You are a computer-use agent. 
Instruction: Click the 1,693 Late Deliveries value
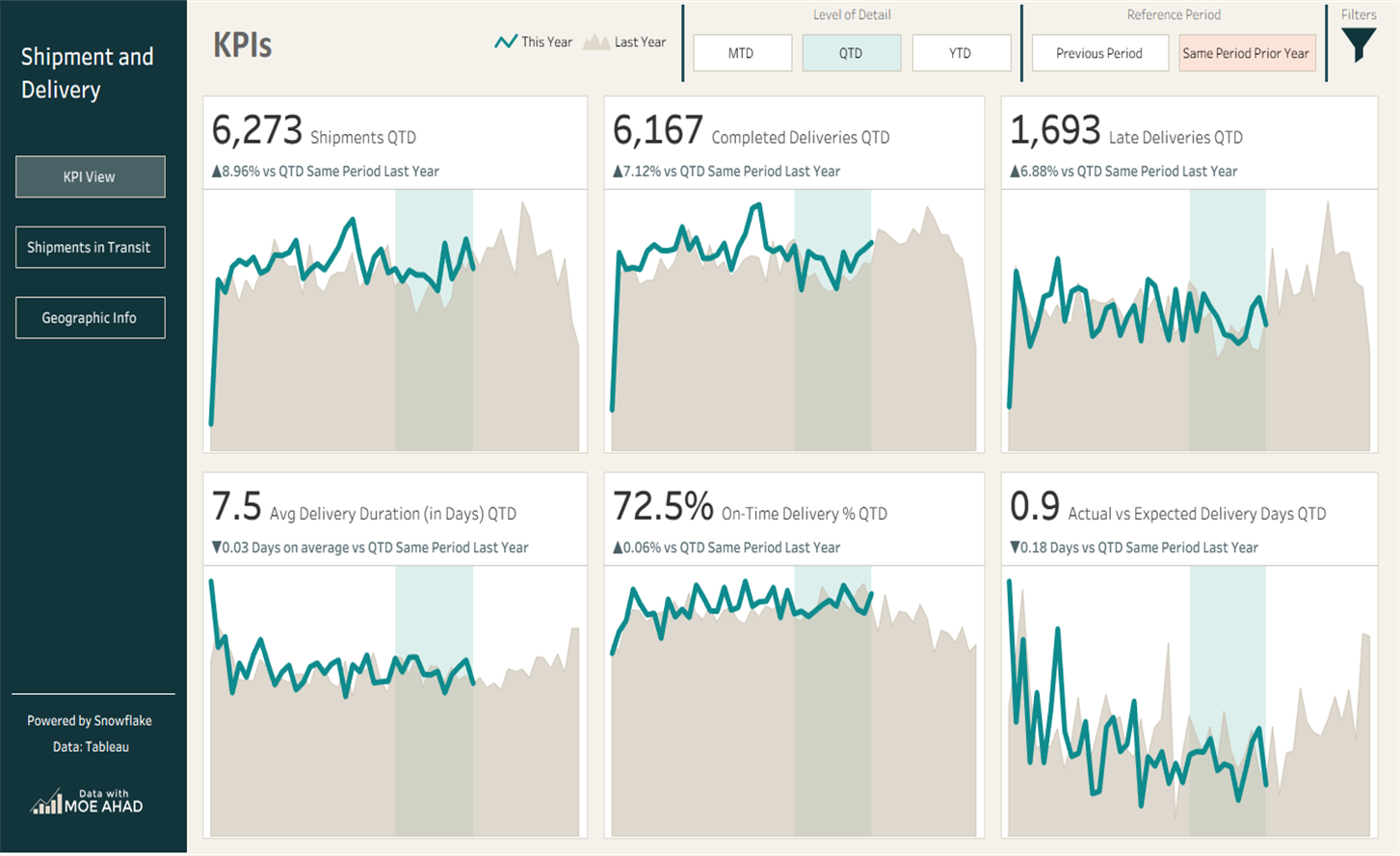tap(1055, 130)
